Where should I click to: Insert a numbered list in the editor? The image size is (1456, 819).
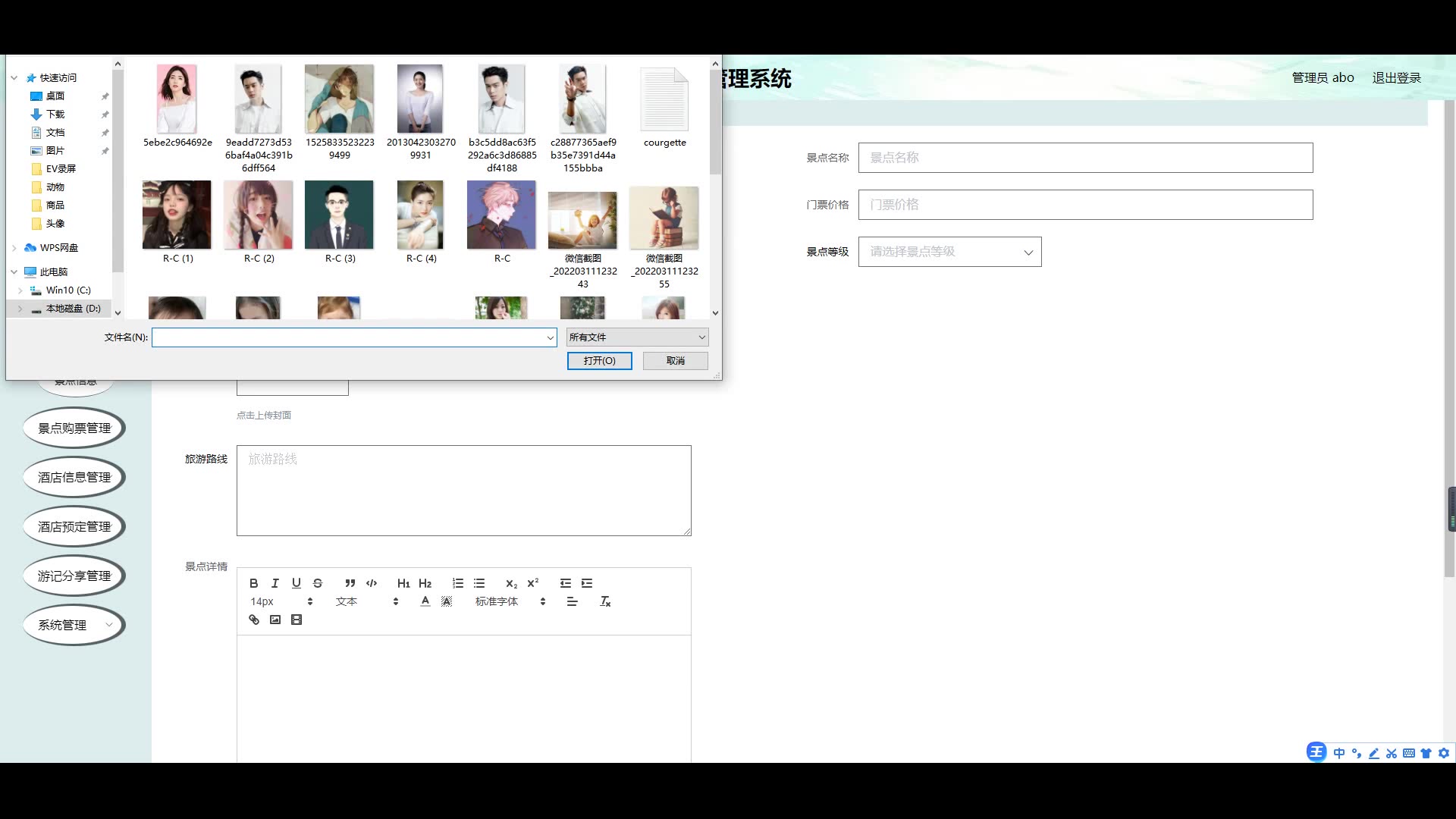coord(457,583)
